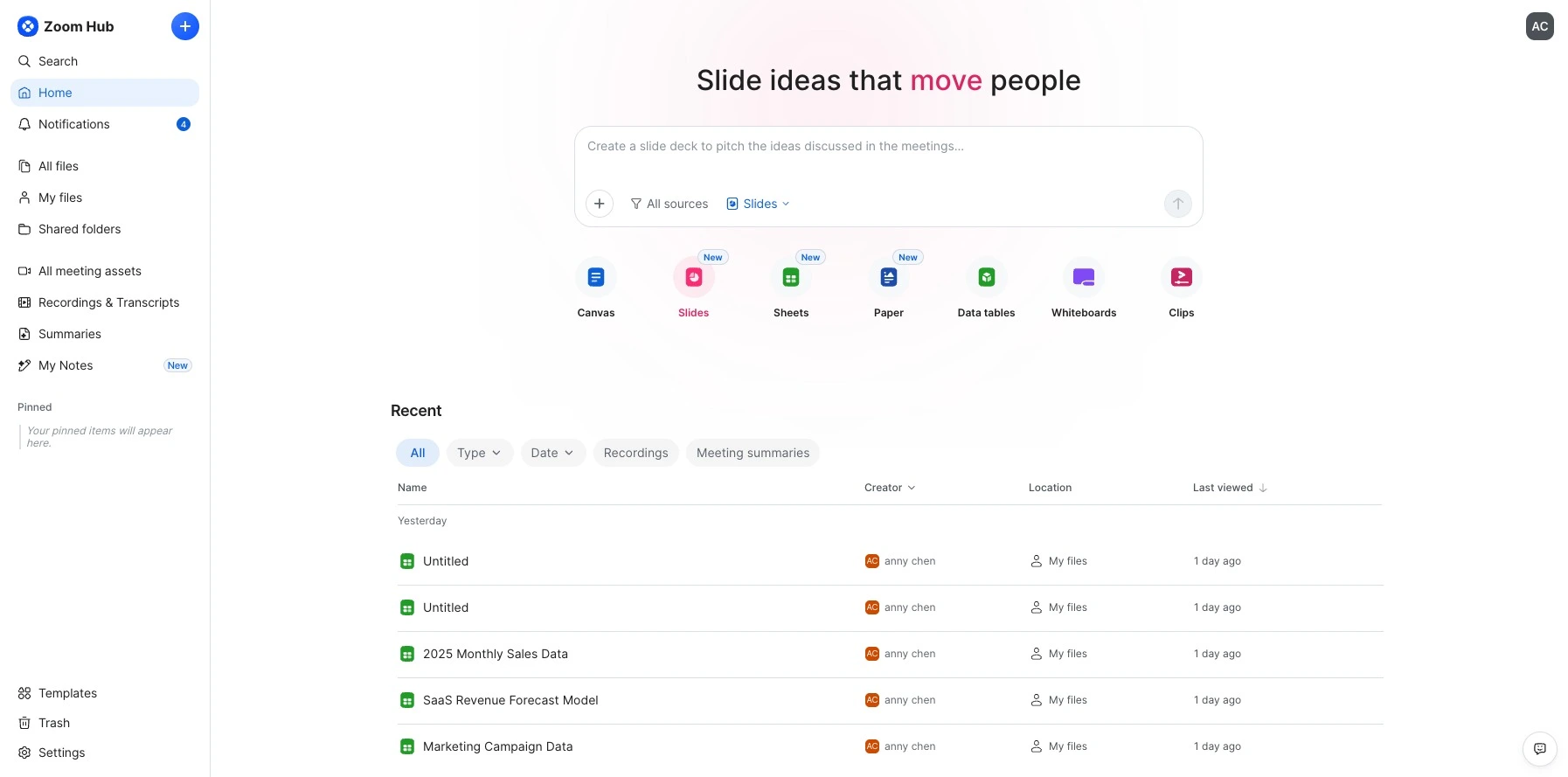Click the Zoom Hub logo
The image size is (1568, 777).
tap(66, 26)
